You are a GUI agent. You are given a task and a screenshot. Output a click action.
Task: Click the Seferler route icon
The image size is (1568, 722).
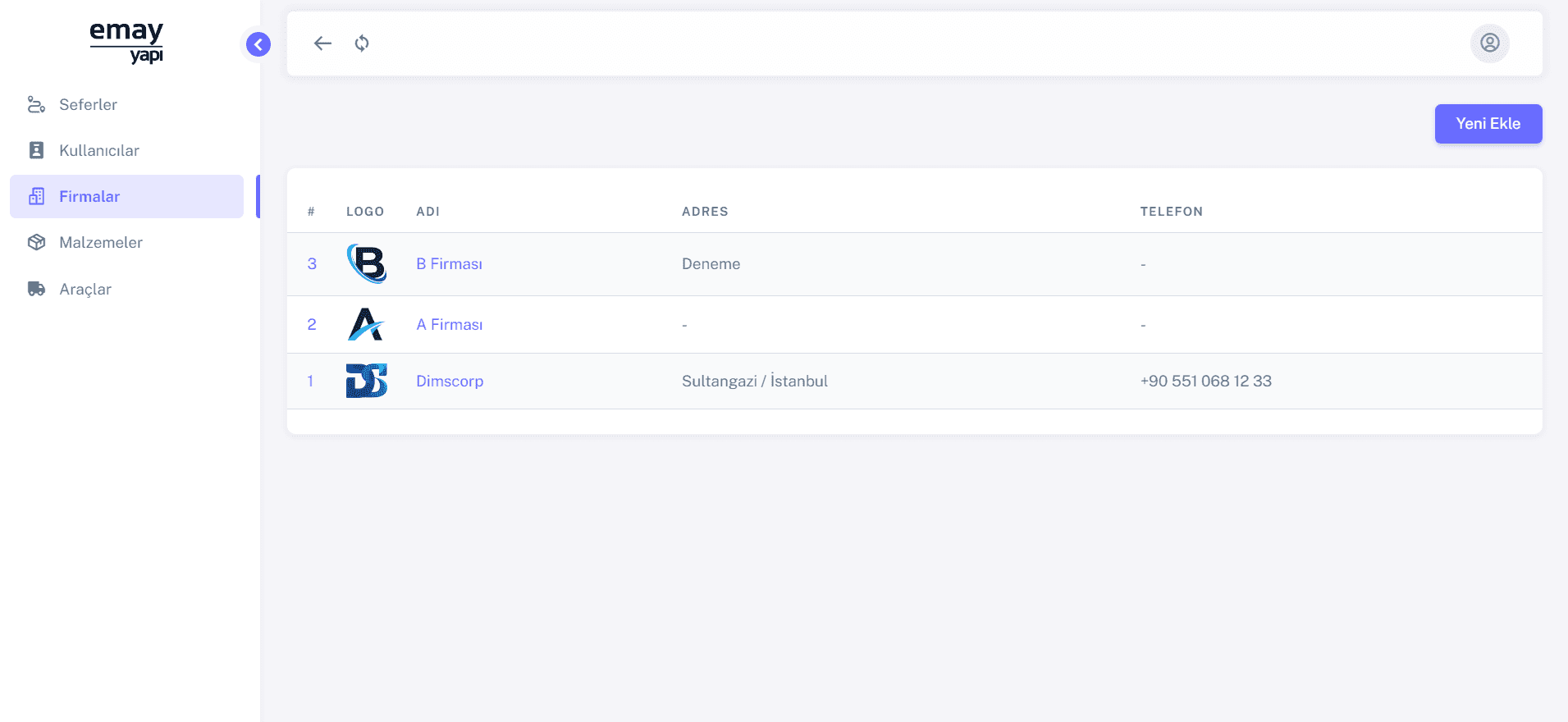tap(36, 104)
